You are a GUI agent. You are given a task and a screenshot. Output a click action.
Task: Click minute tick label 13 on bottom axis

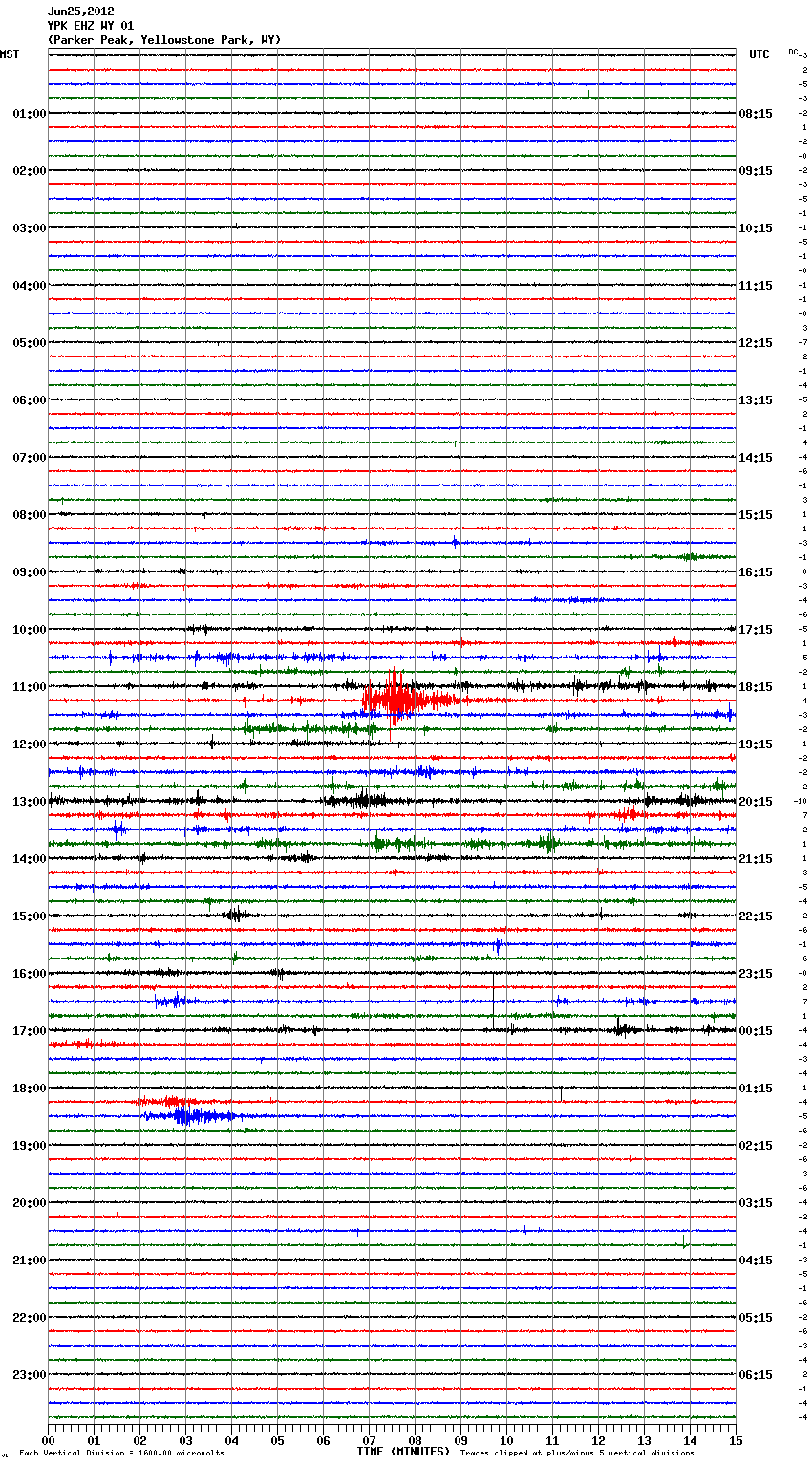645,1440
